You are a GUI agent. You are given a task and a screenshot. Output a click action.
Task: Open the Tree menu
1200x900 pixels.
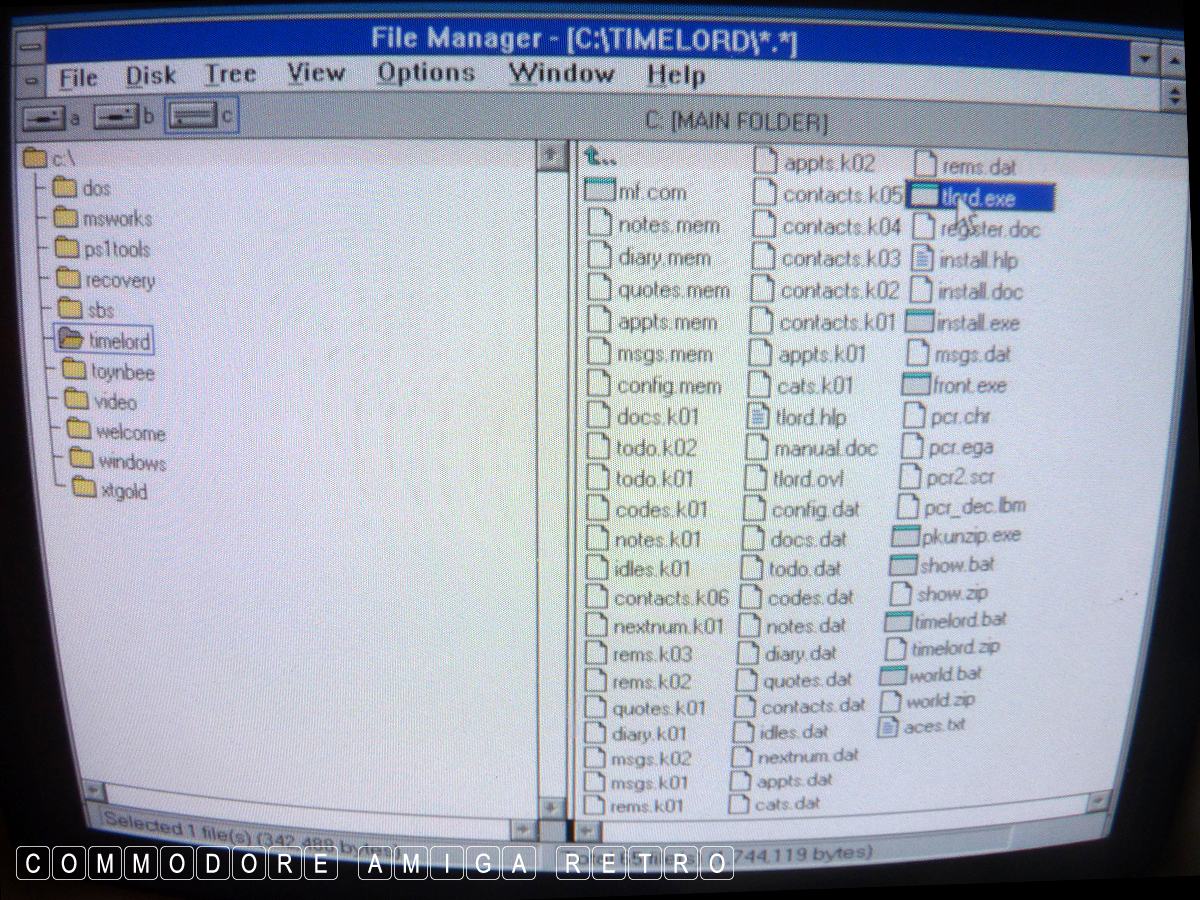click(x=230, y=75)
